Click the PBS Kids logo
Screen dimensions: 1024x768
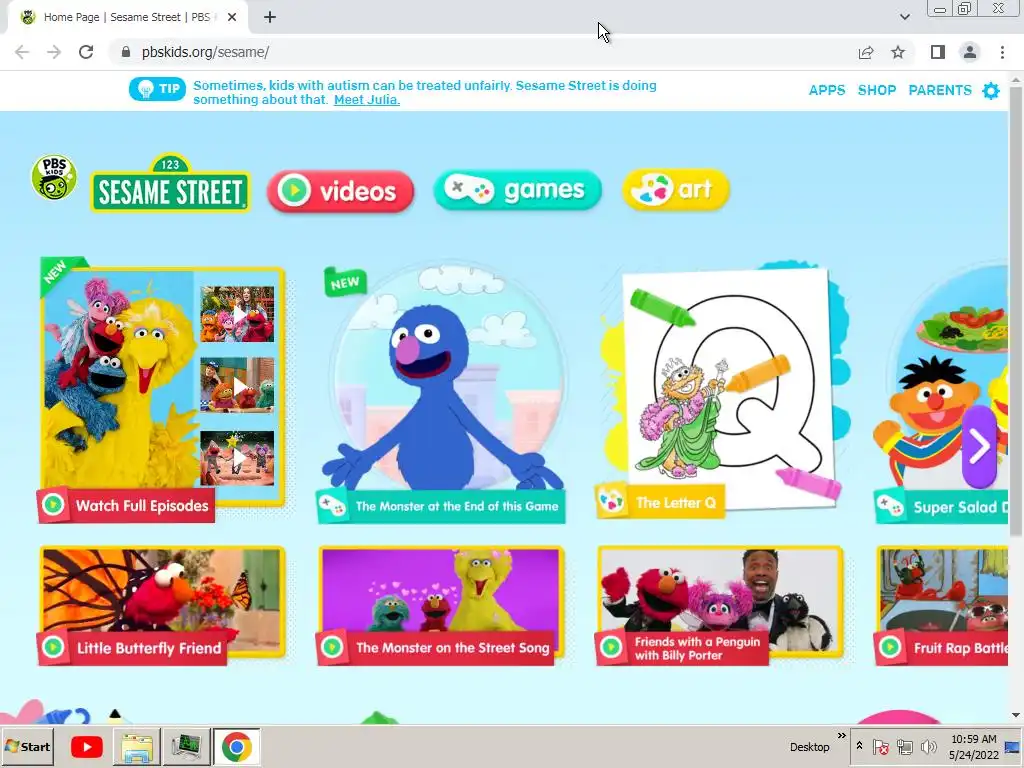(x=54, y=178)
